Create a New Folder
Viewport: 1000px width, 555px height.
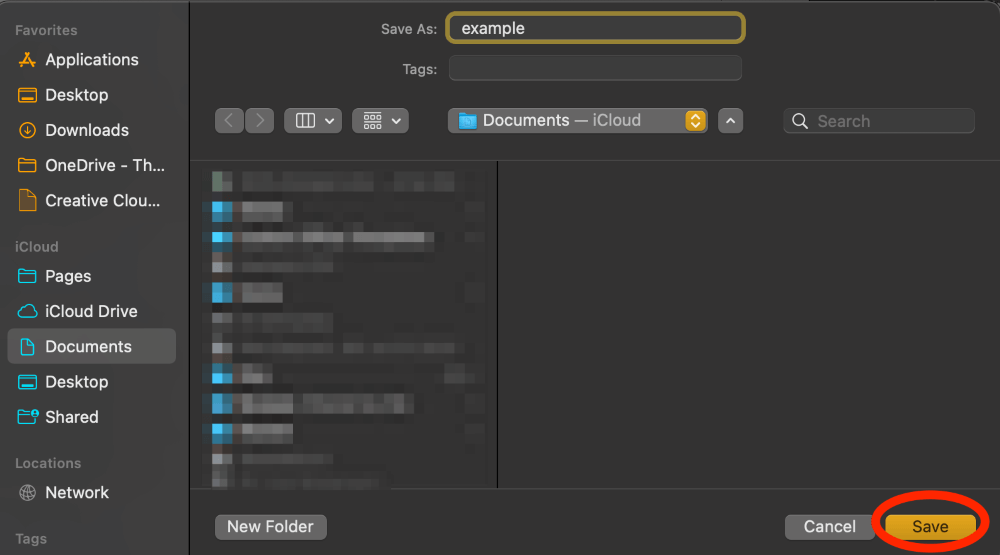point(270,527)
